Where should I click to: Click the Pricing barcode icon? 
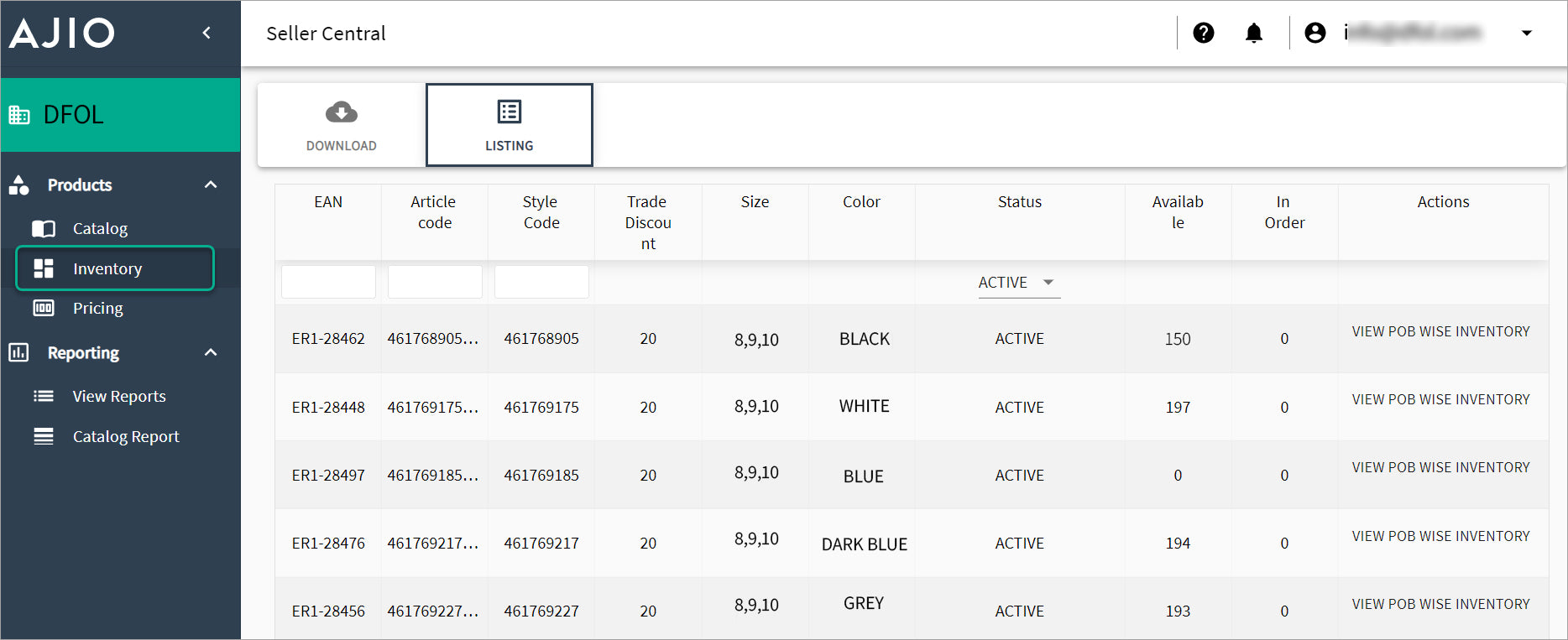coord(44,308)
